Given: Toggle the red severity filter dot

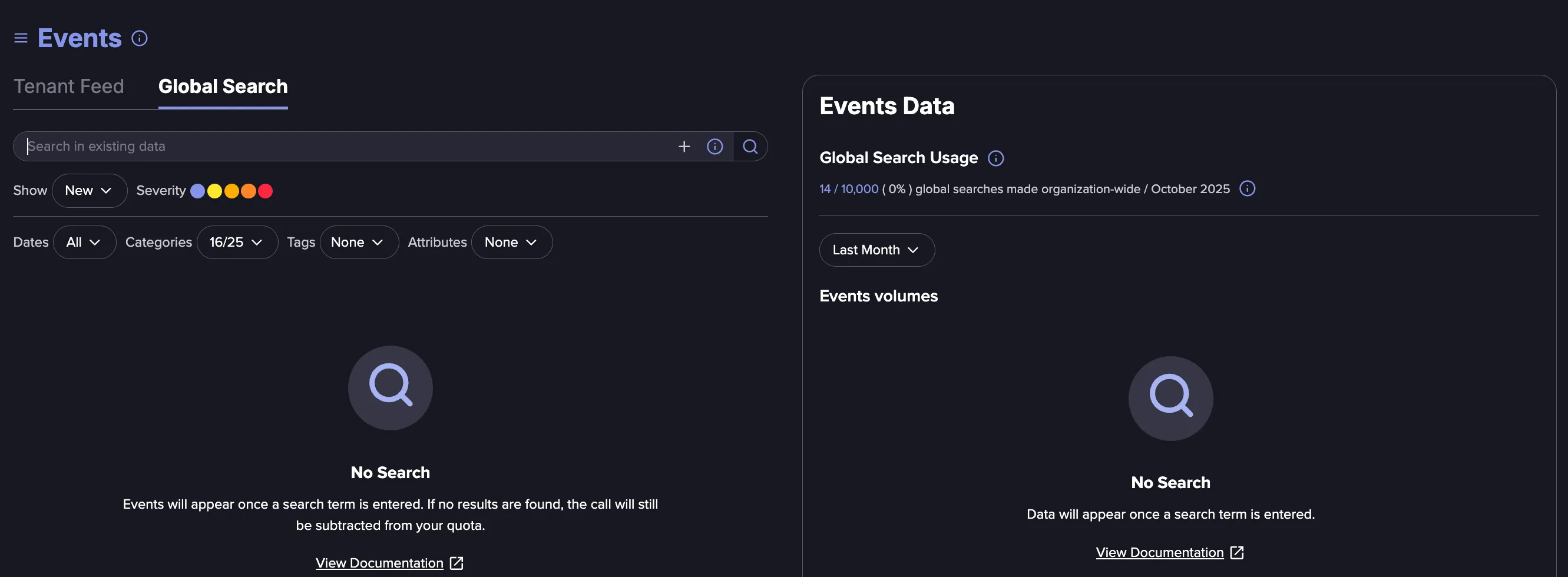Looking at the screenshot, I should pos(266,191).
